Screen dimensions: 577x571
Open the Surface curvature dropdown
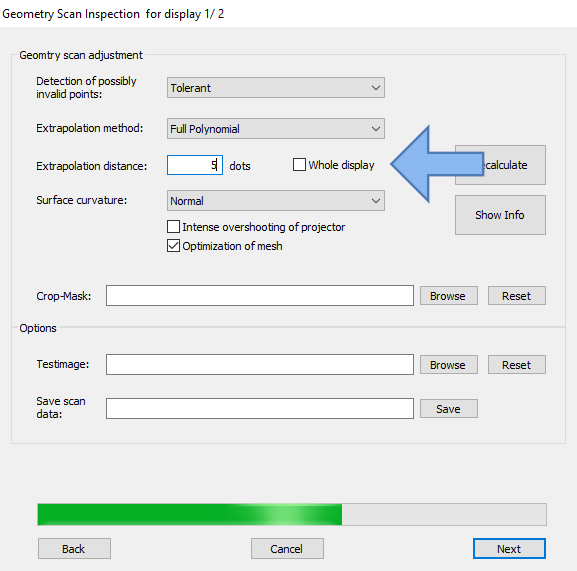coord(276,201)
